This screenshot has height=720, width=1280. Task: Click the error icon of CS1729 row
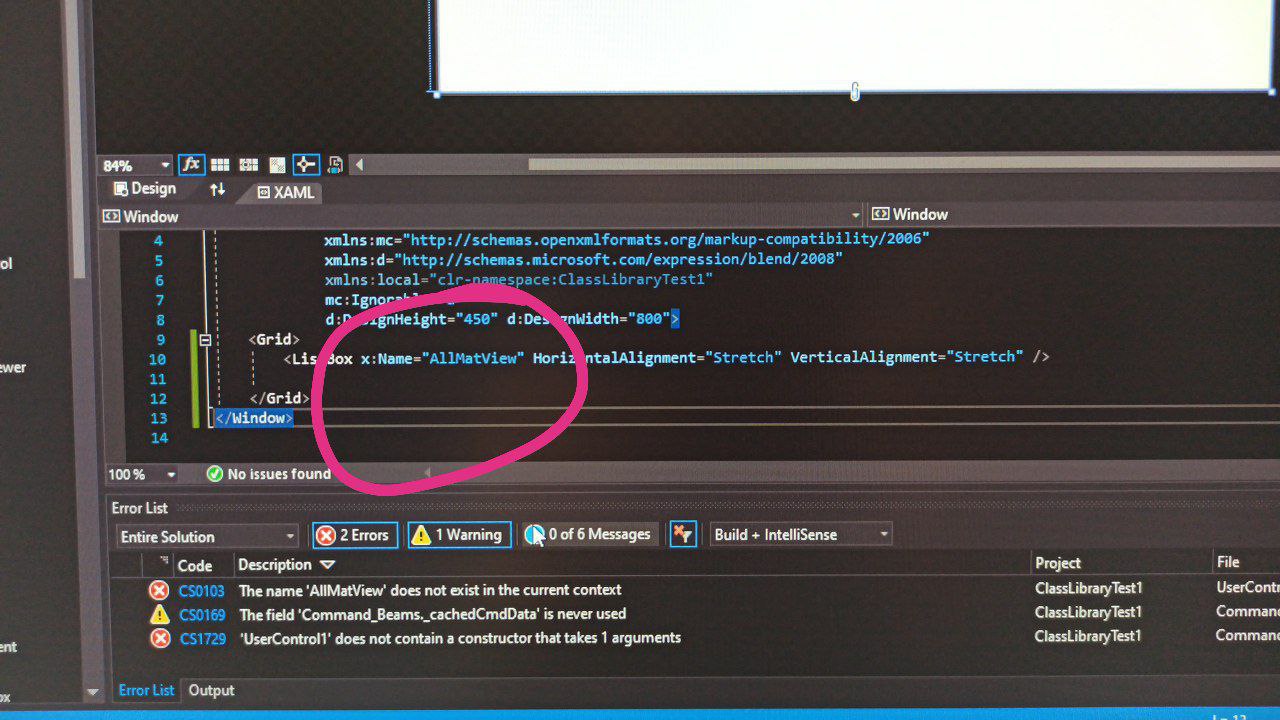click(x=159, y=638)
